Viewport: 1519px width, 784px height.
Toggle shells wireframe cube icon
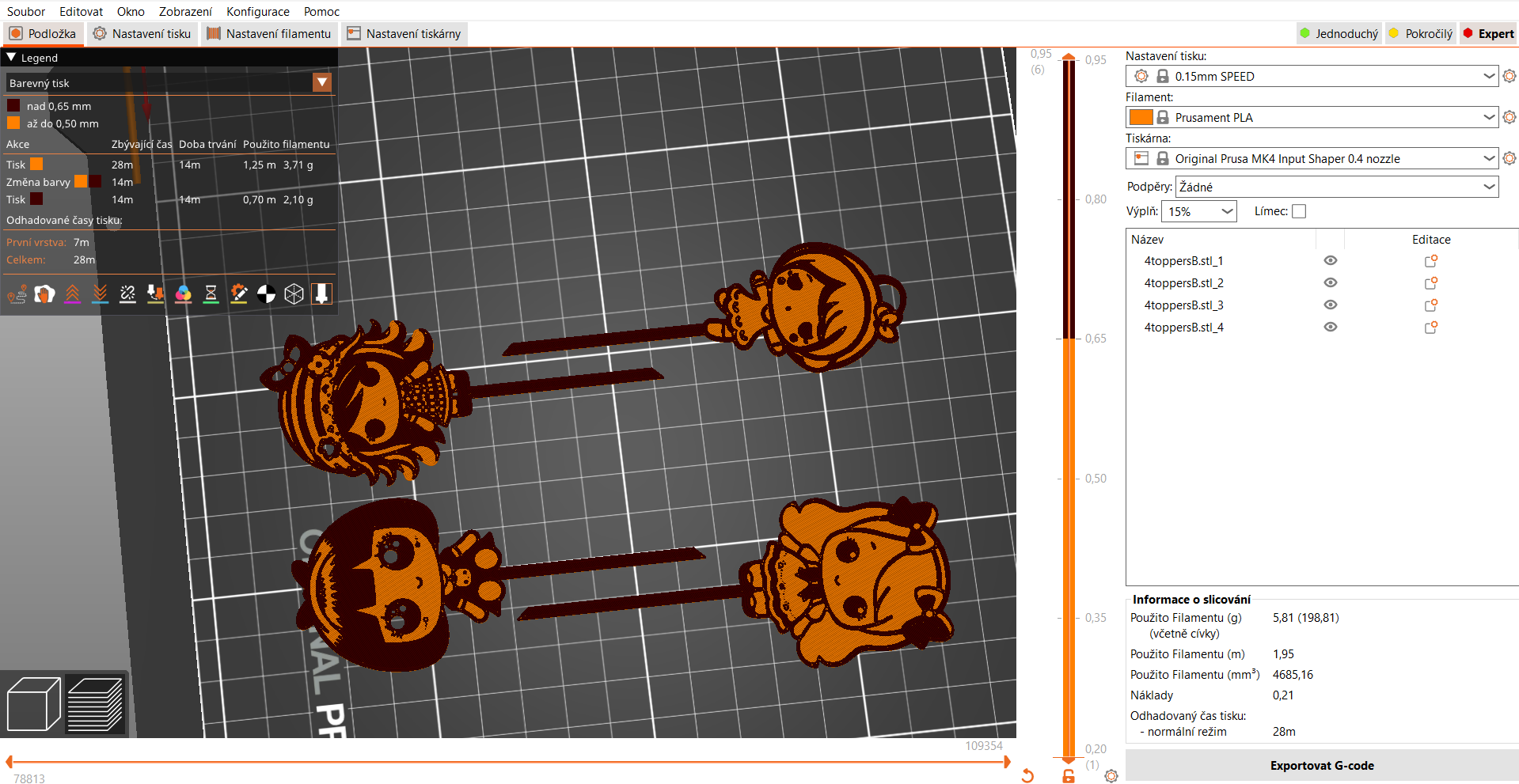[294, 294]
